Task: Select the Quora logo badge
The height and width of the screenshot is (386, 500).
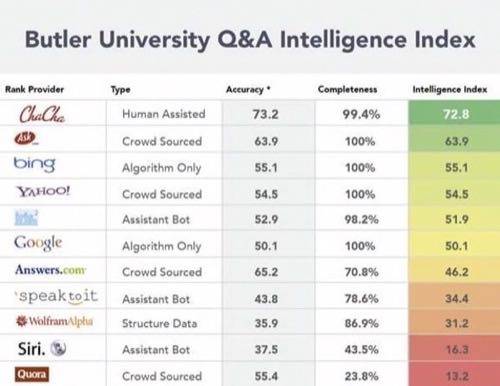Action: (x=32, y=374)
